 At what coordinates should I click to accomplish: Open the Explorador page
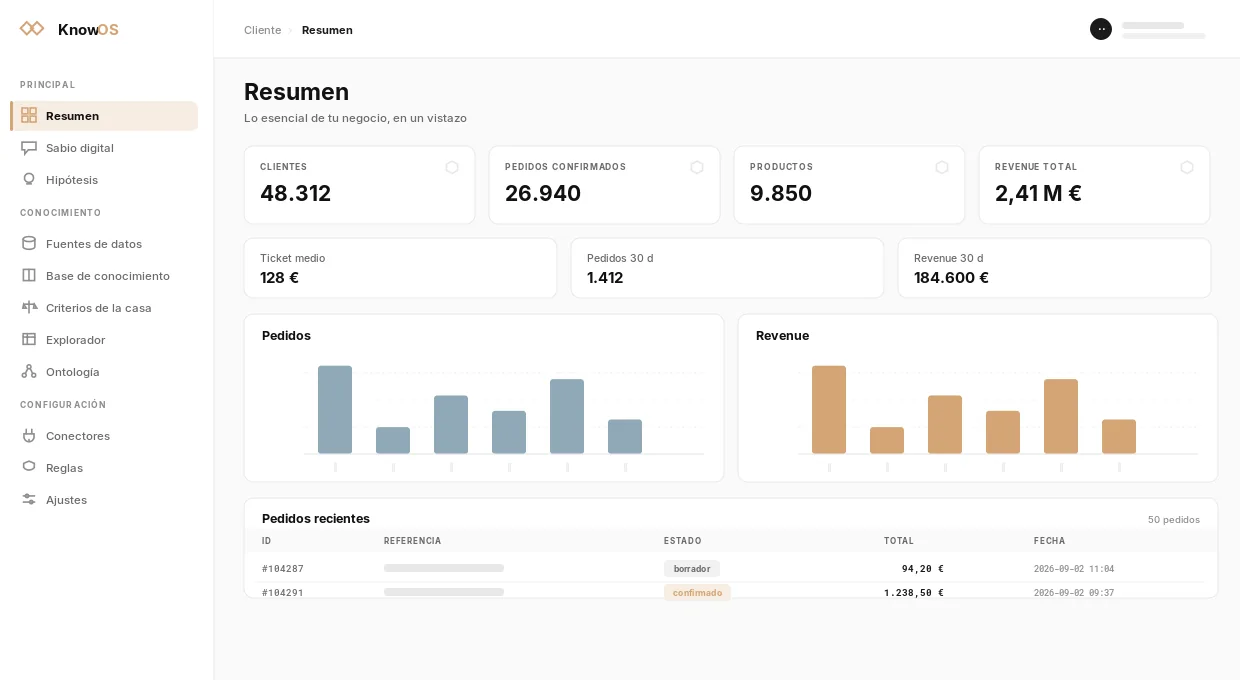coord(104,340)
